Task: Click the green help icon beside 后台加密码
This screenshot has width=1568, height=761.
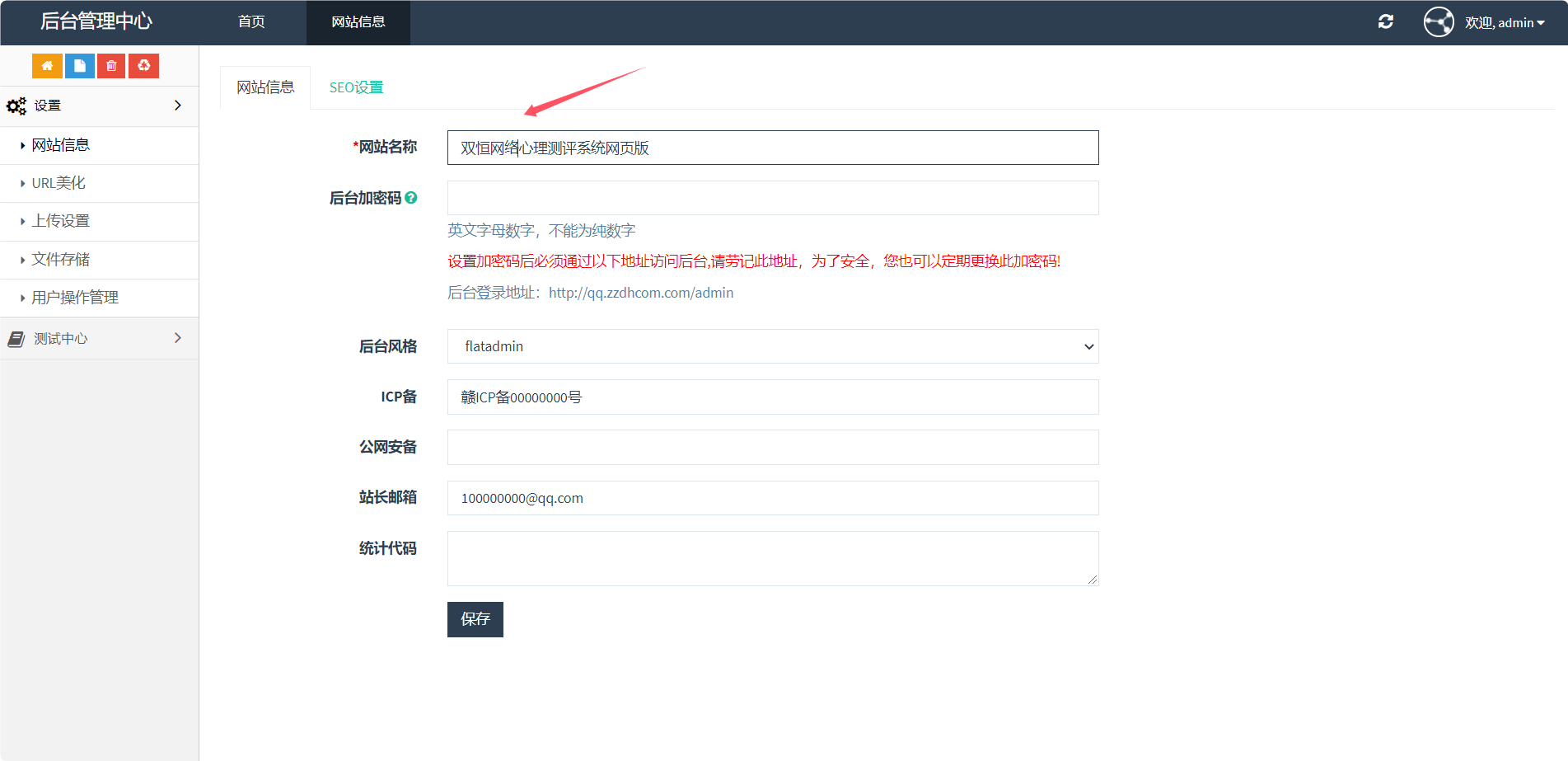Action: tap(411, 198)
